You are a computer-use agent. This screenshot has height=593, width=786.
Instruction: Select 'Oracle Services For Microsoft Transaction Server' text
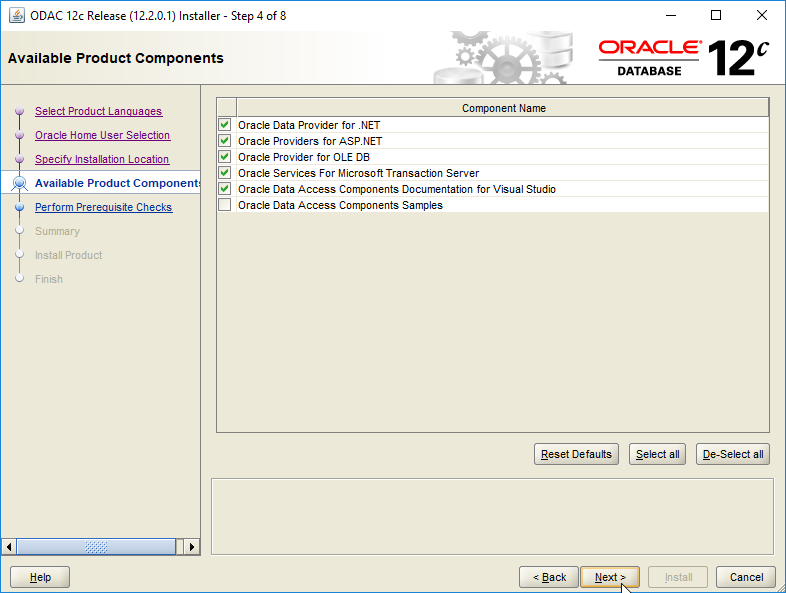click(358, 173)
